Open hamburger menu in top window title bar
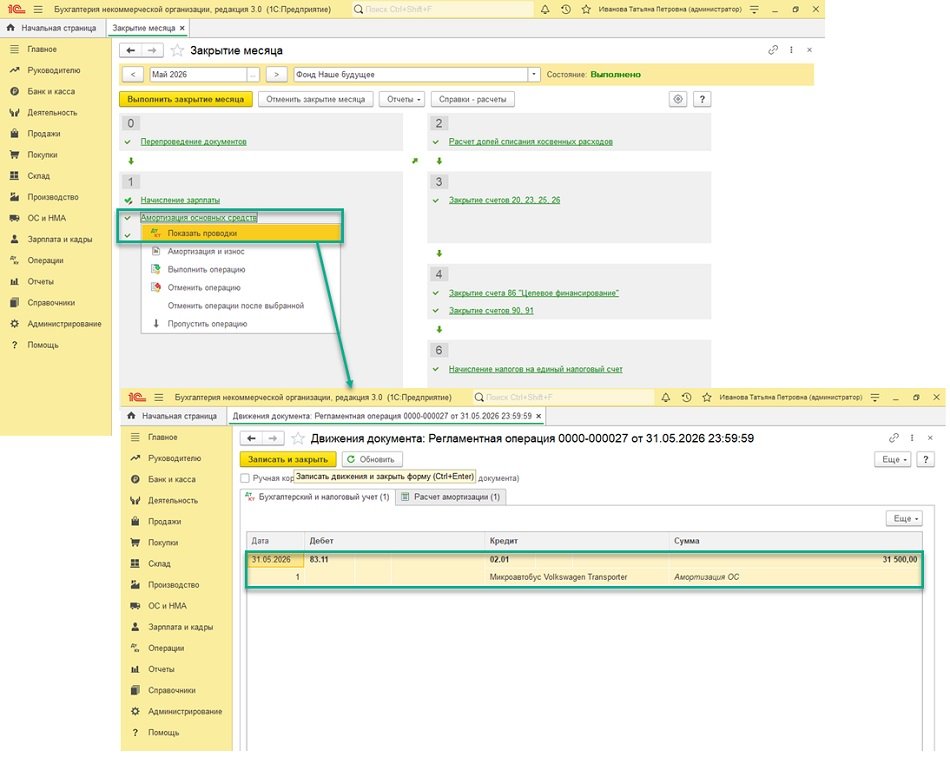This screenshot has height=757, width=950. point(38,10)
